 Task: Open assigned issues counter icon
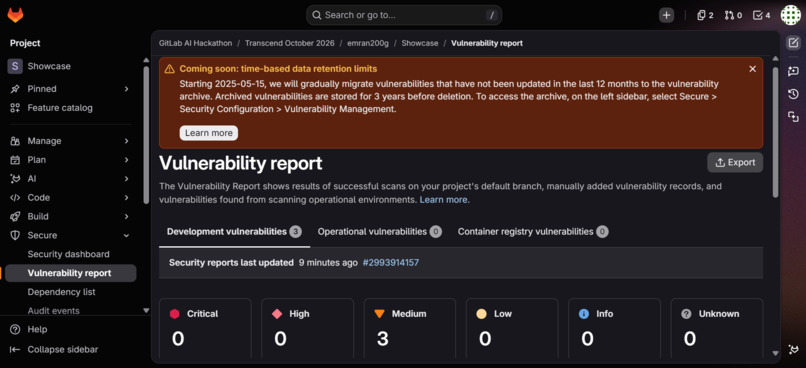(x=705, y=15)
